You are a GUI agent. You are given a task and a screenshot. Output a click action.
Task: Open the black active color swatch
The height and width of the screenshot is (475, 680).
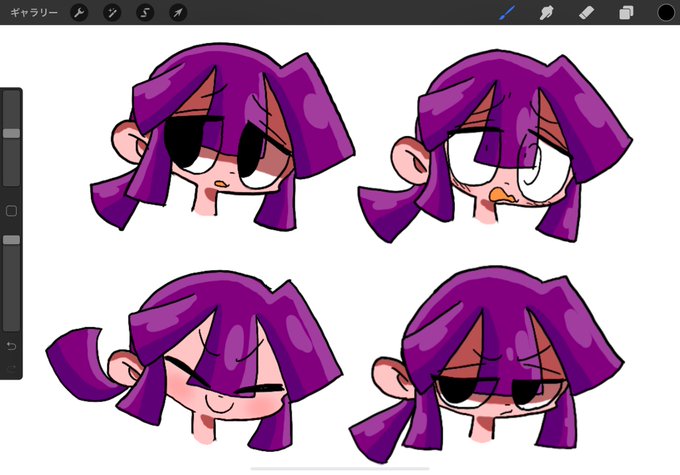[666, 13]
